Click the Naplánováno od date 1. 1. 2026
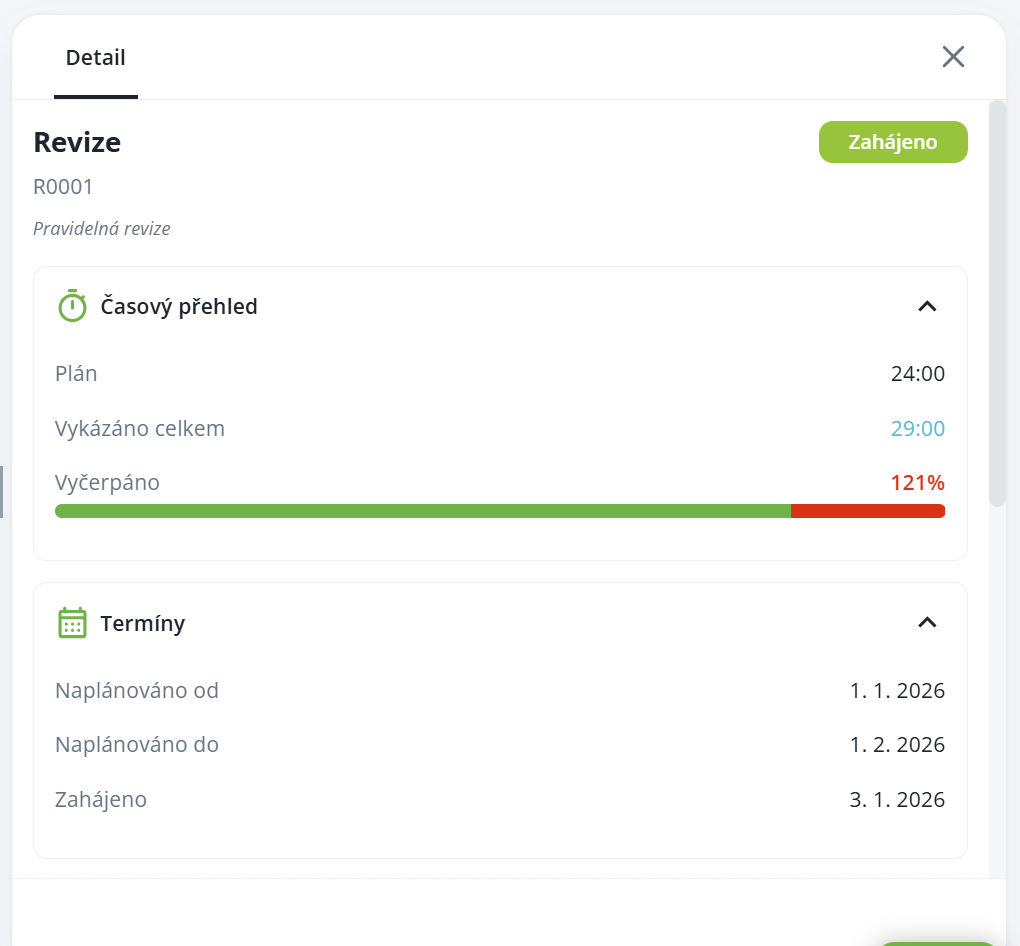 coord(897,691)
